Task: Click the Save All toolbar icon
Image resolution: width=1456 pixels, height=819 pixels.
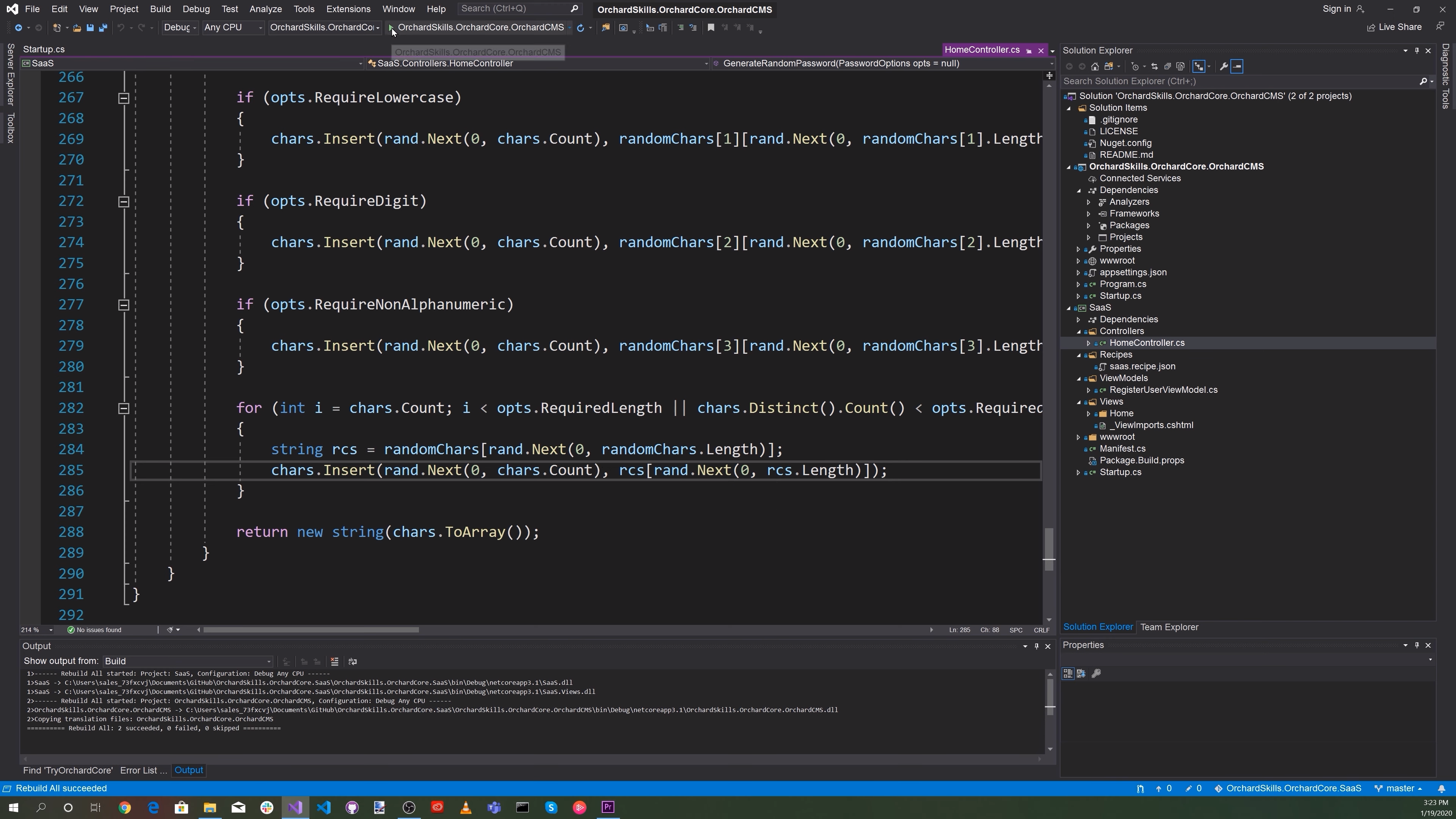Action: (x=103, y=28)
